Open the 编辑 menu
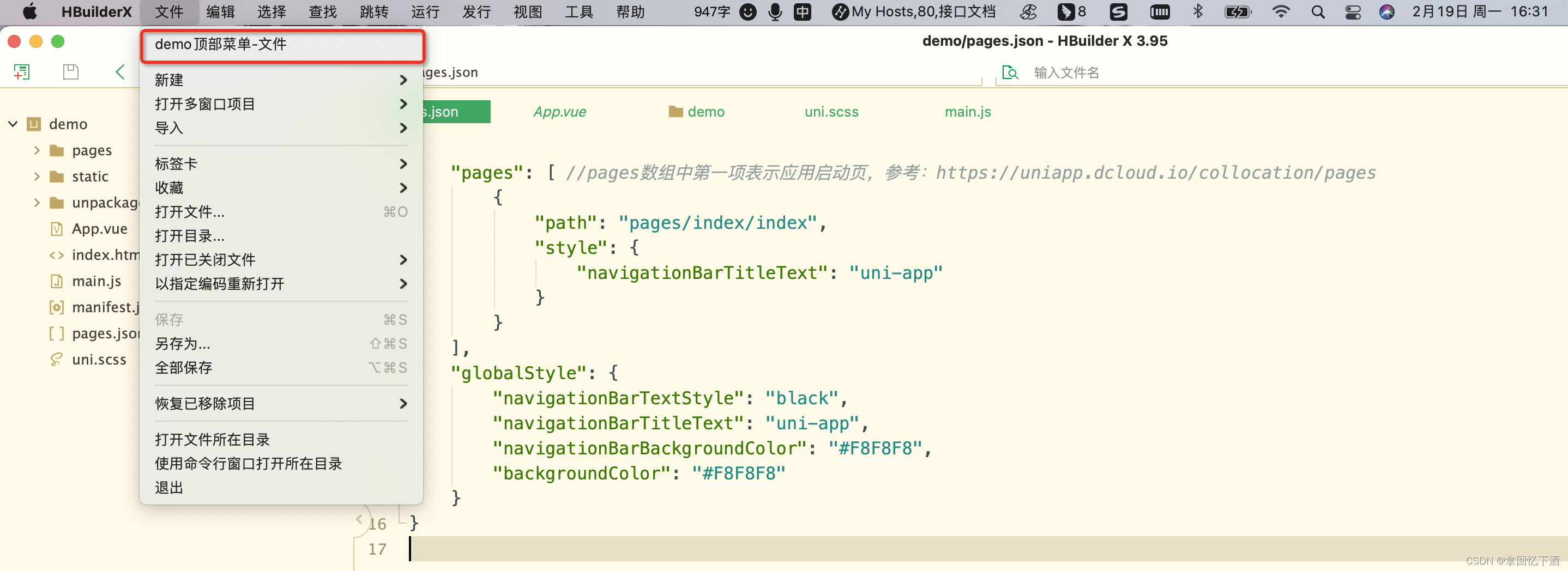1568x571 pixels. point(220,11)
